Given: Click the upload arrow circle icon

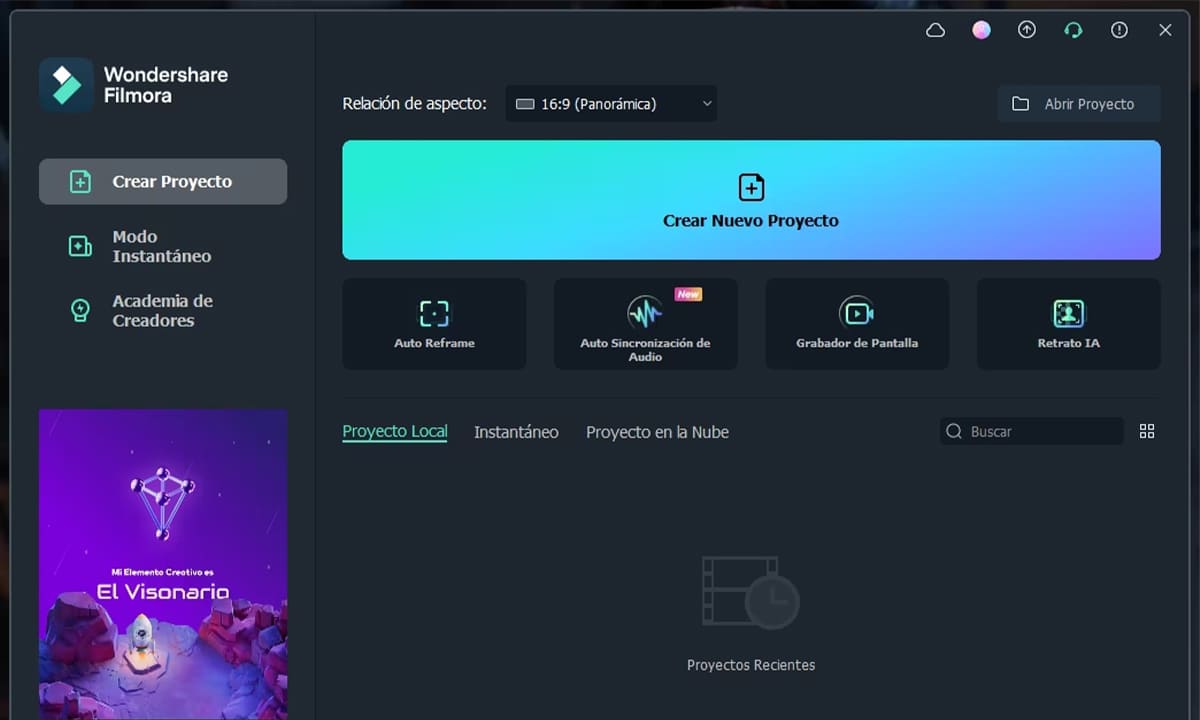Looking at the screenshot, I should pyautogui.click(x=1027, y=30).
